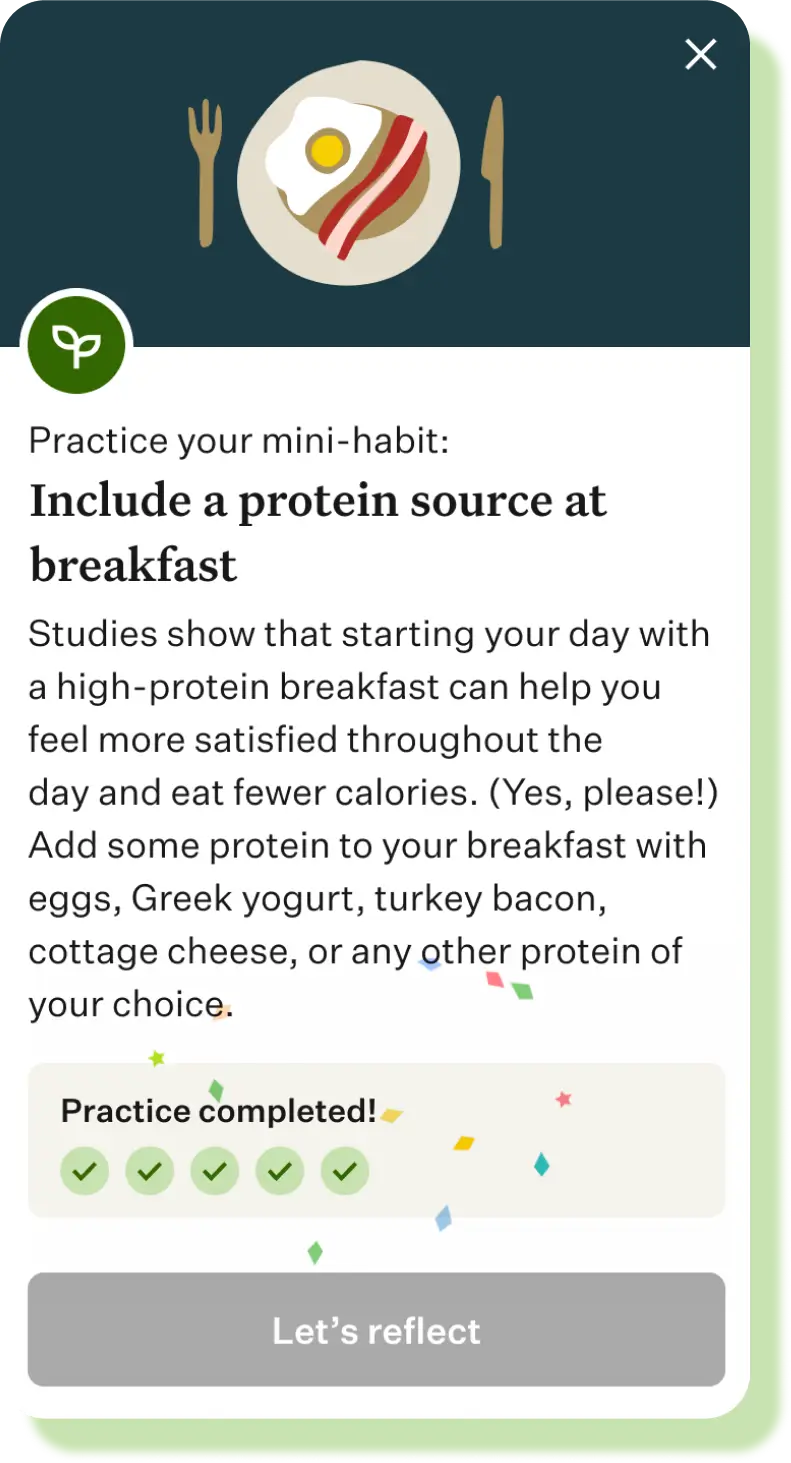This screenshot has width=791, height=1463.
Task: Click the green star confetti piece
Action: pos(156,1058)
